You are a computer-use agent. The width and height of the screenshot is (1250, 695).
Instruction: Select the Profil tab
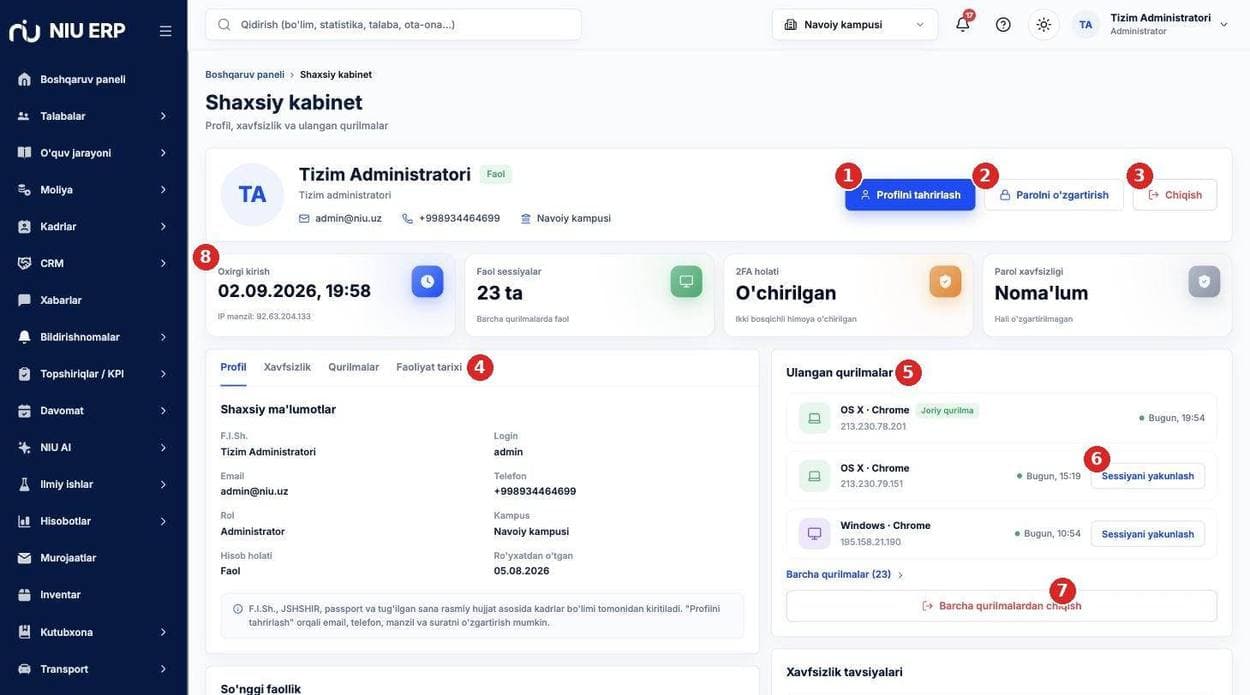tap(233, 367)
